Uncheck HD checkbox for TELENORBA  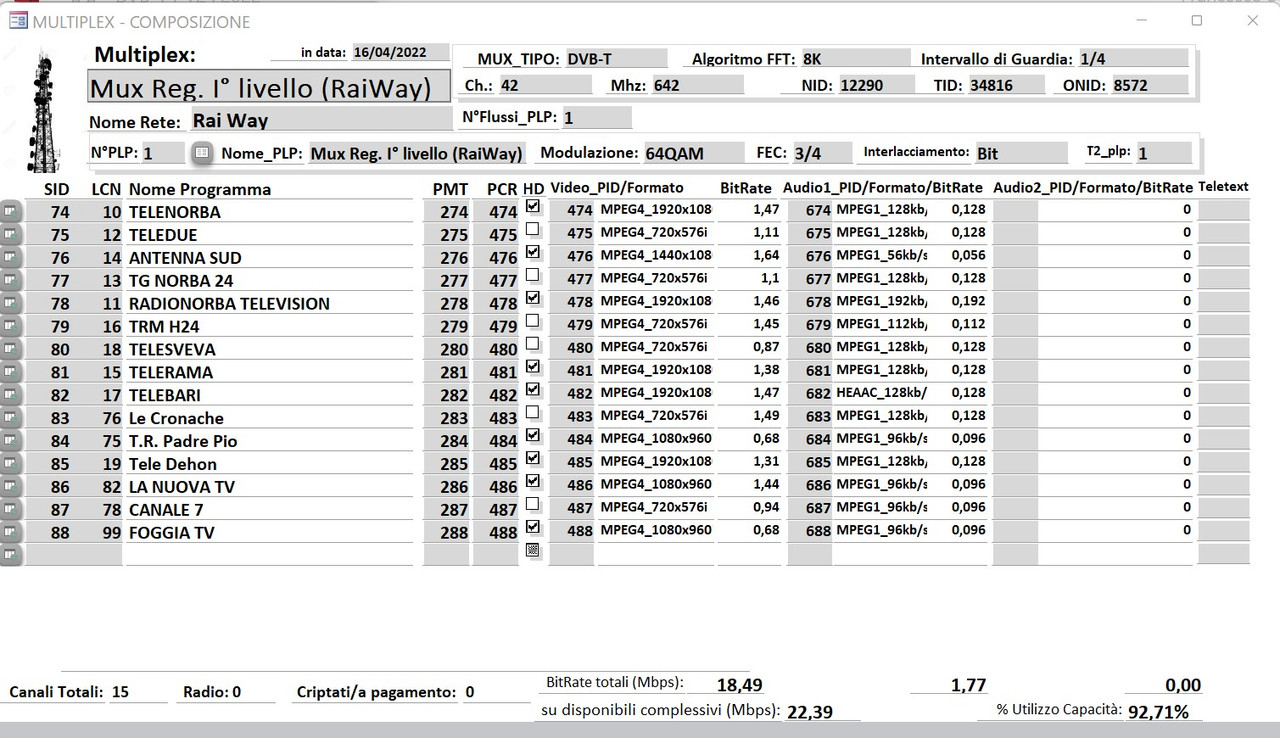(533, 206)
